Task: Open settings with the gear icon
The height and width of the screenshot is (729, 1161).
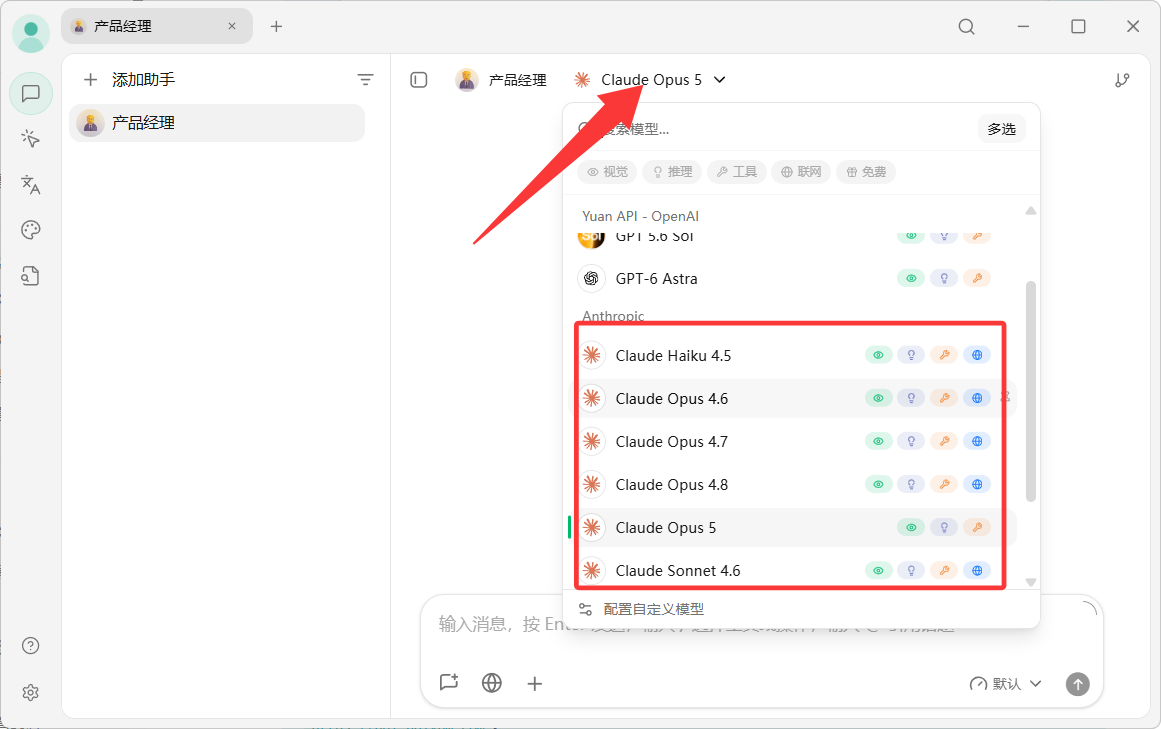Action: tap(30, 692)
